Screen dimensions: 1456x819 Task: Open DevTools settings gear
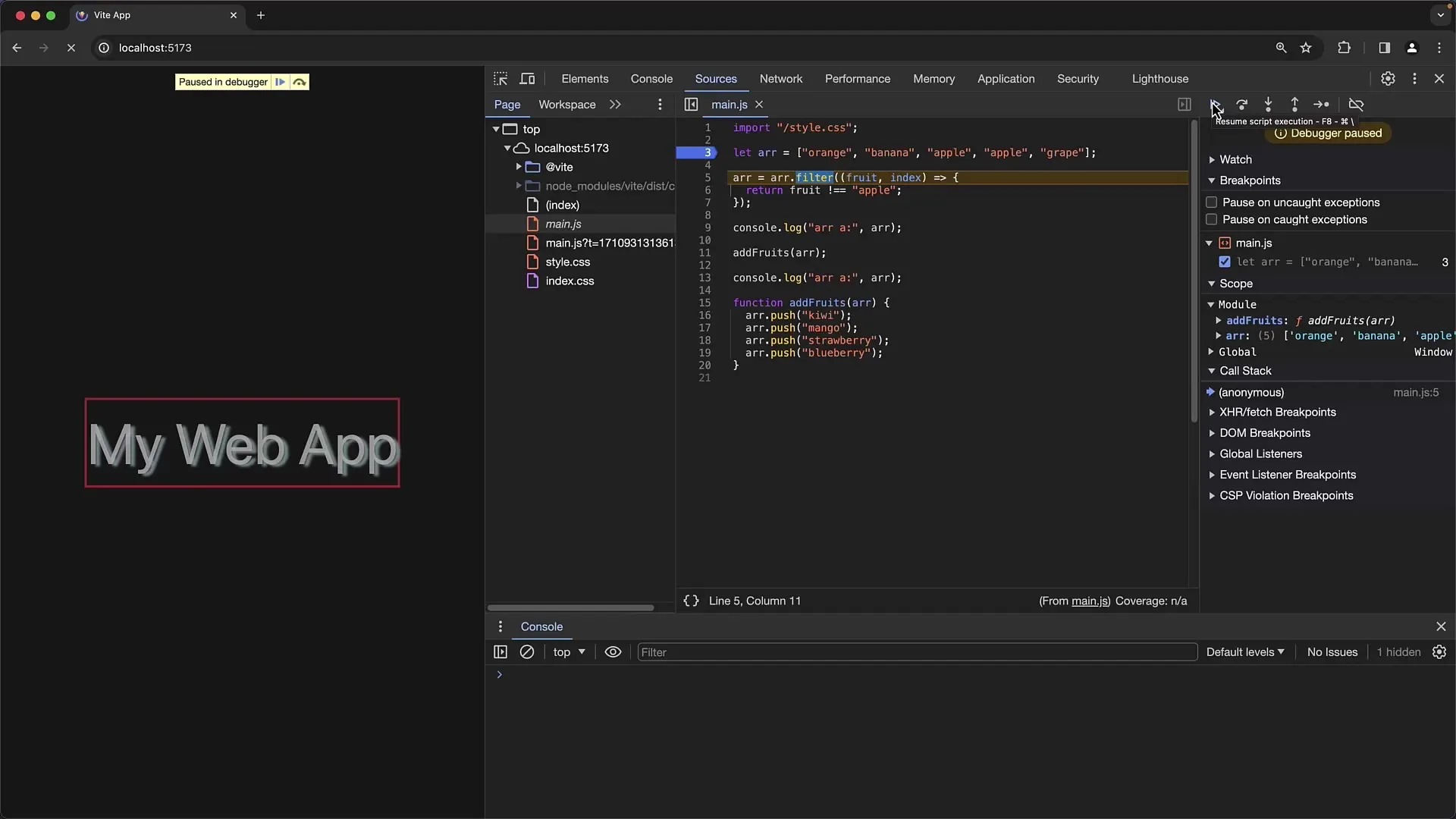point(1388,79)
